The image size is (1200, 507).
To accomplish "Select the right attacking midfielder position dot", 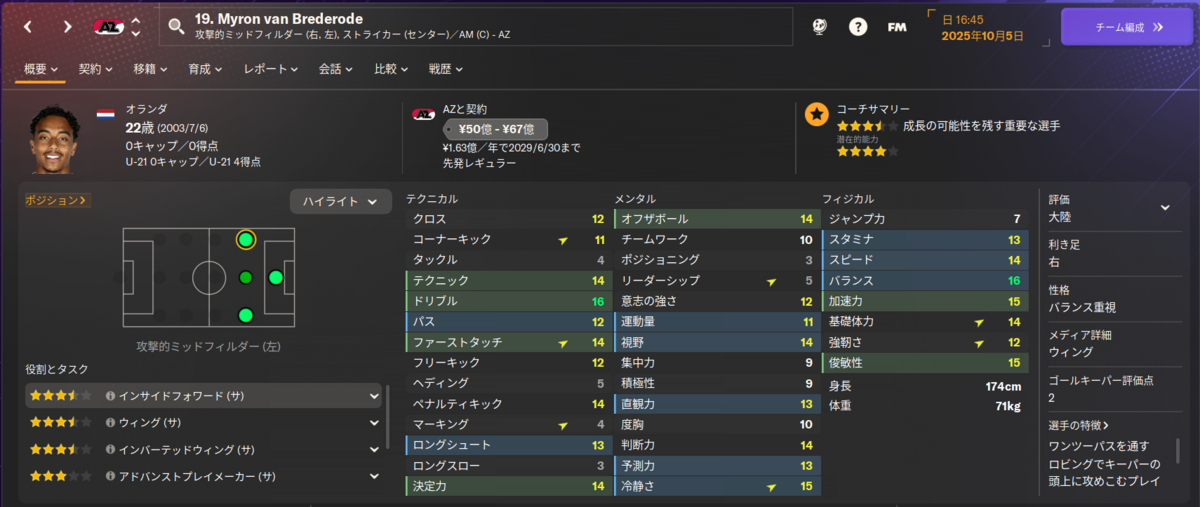I will pos(246,316).
